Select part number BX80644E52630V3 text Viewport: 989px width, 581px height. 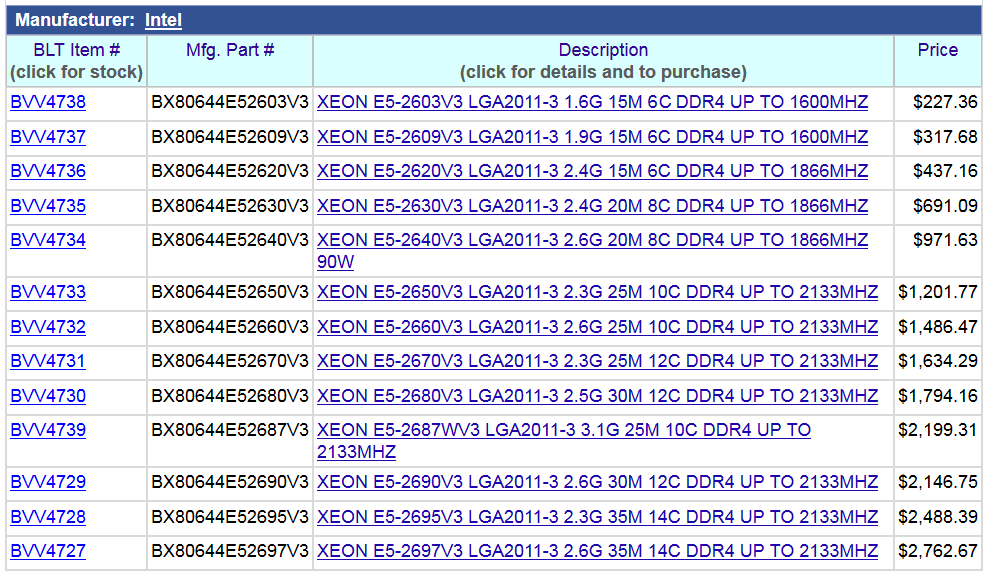[230, 206]
